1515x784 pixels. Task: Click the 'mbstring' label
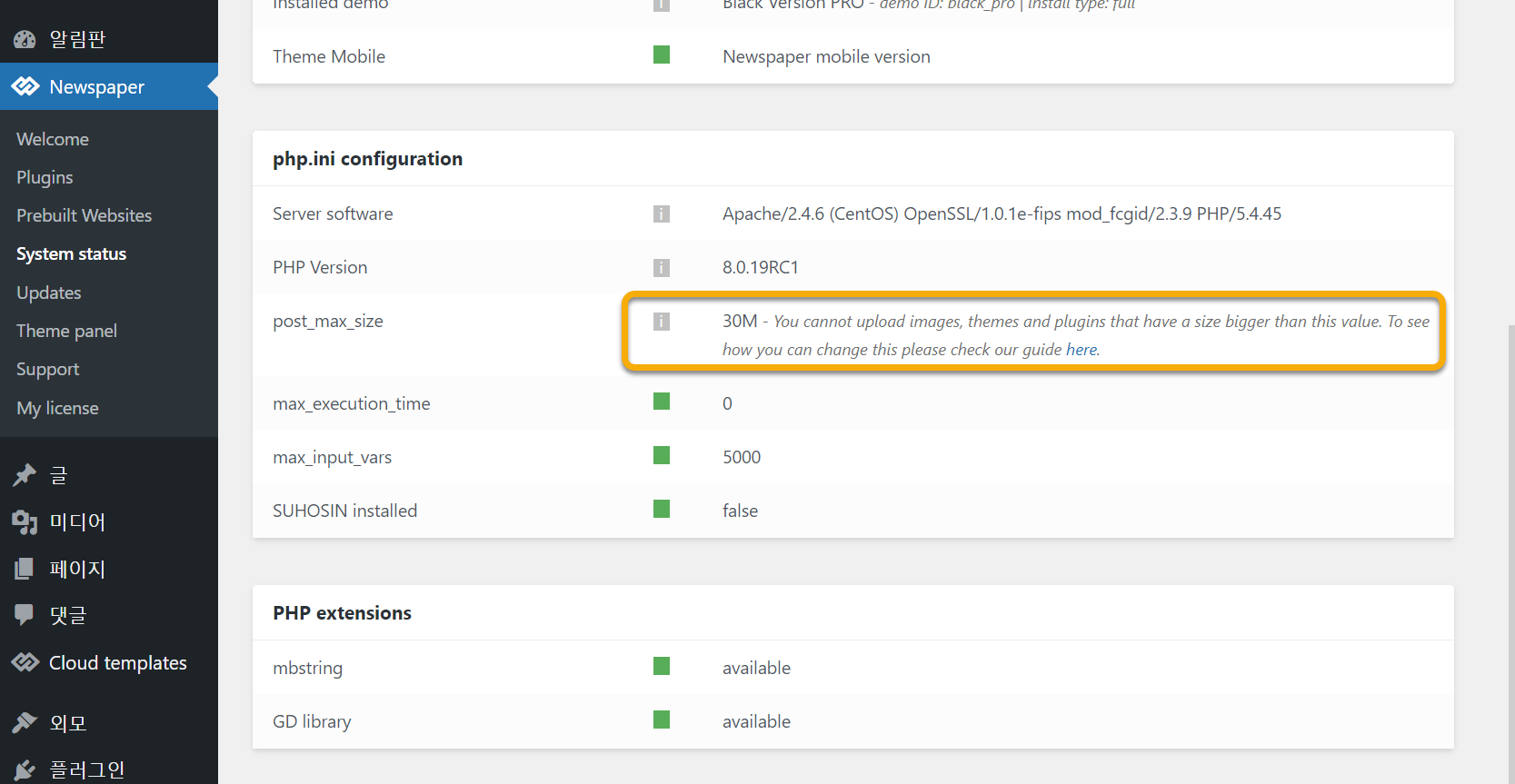(x=308, y=668)
